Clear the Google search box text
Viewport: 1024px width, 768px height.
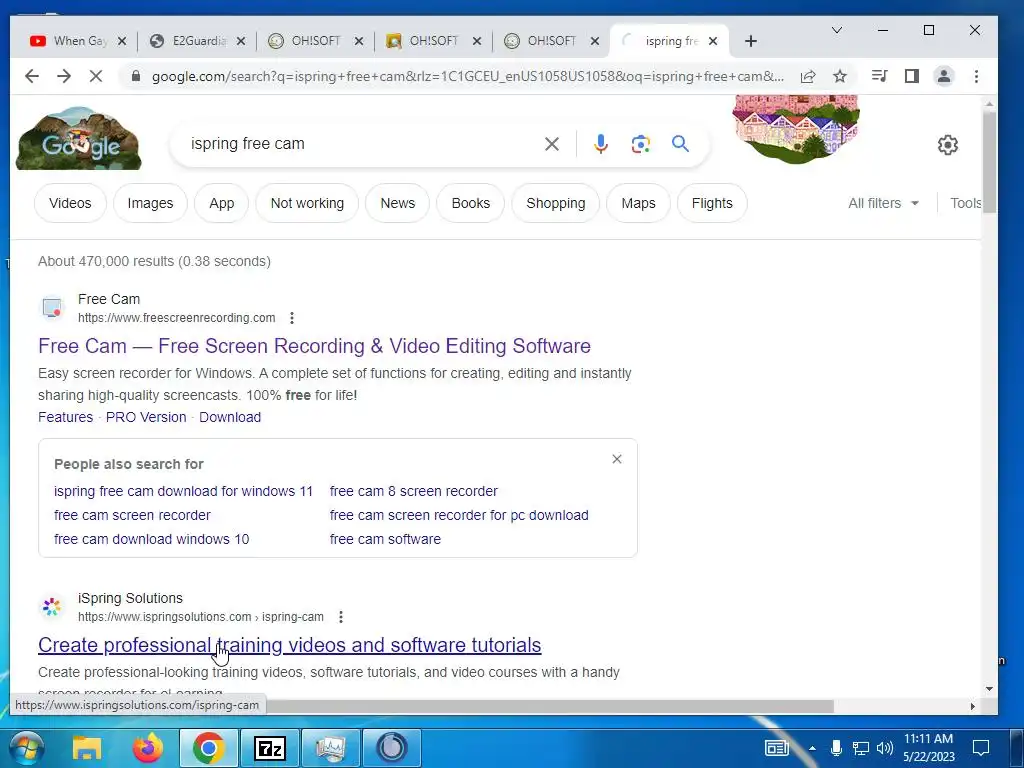552,144
